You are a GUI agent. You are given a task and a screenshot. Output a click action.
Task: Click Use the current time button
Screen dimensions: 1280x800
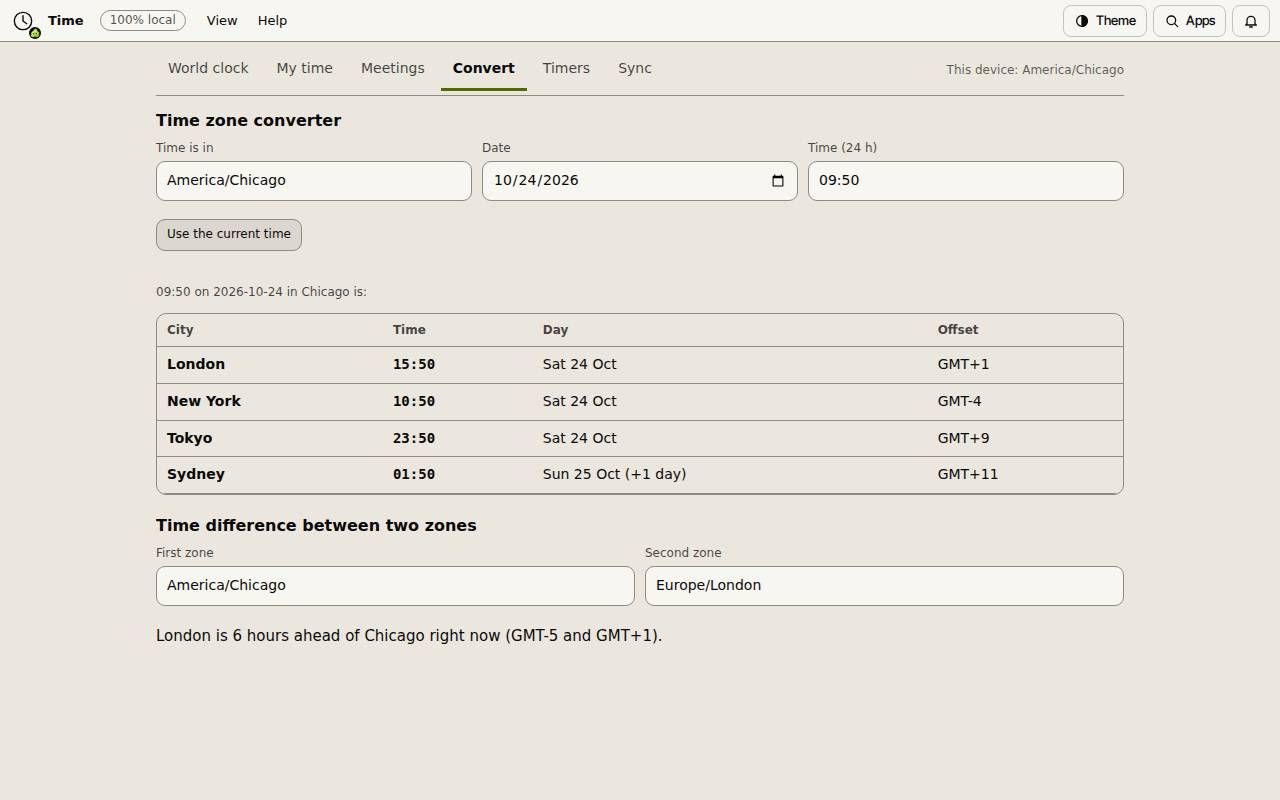(x=229, y=235)
